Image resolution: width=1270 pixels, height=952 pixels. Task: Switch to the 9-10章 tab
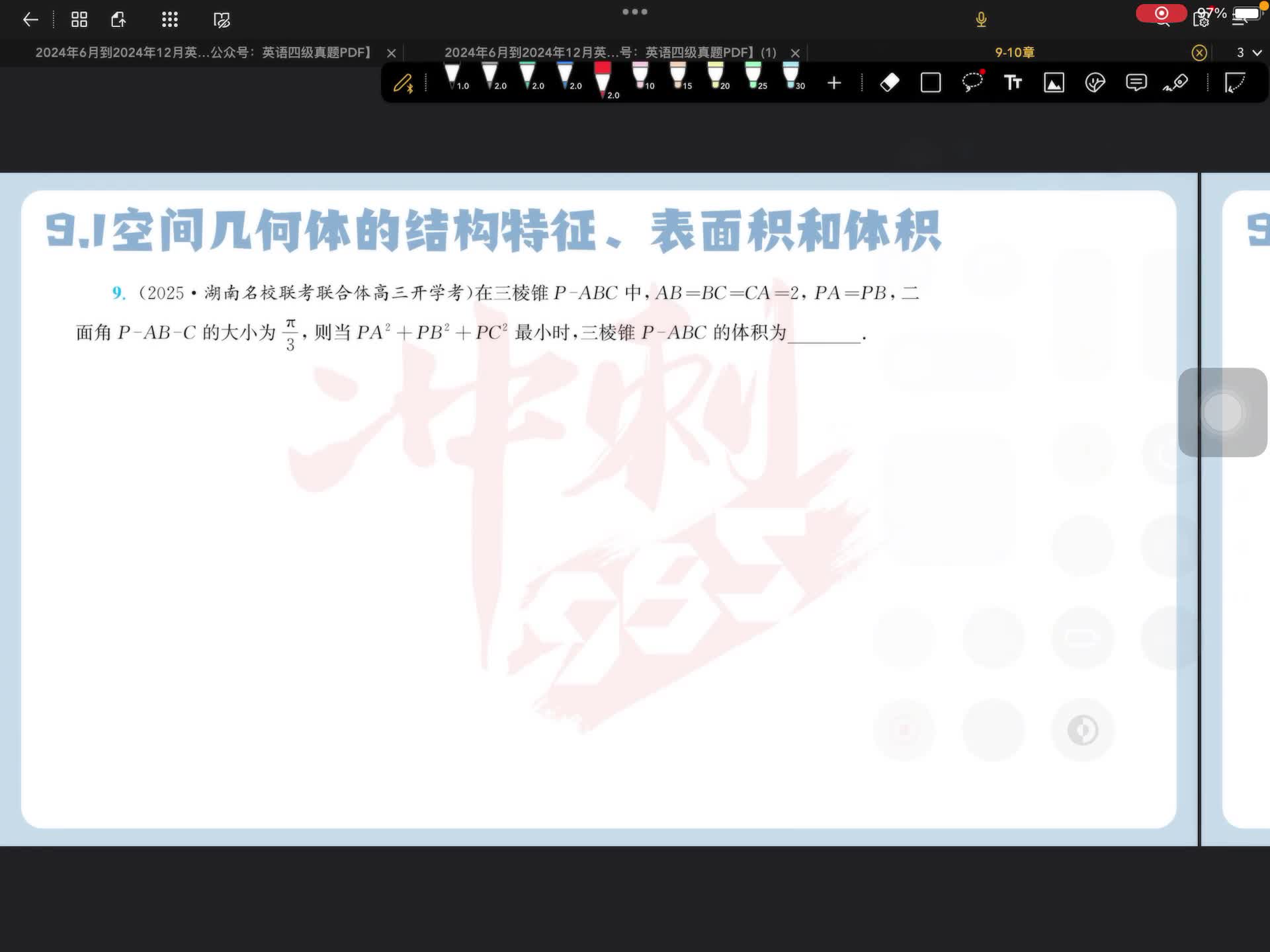point(1014,52)
